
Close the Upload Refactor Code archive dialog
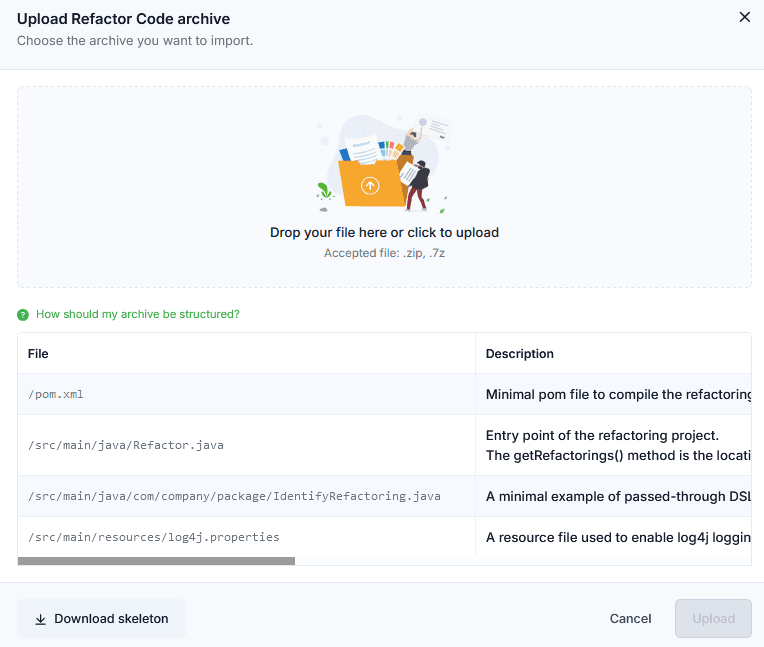[745, 17]
